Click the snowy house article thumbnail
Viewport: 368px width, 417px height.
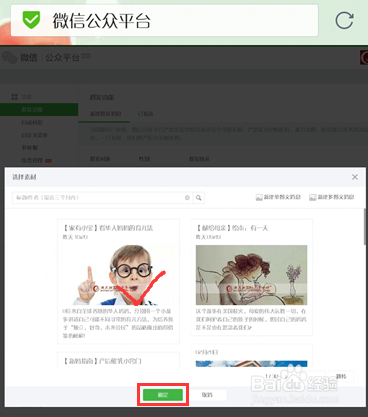pos(251,364)
